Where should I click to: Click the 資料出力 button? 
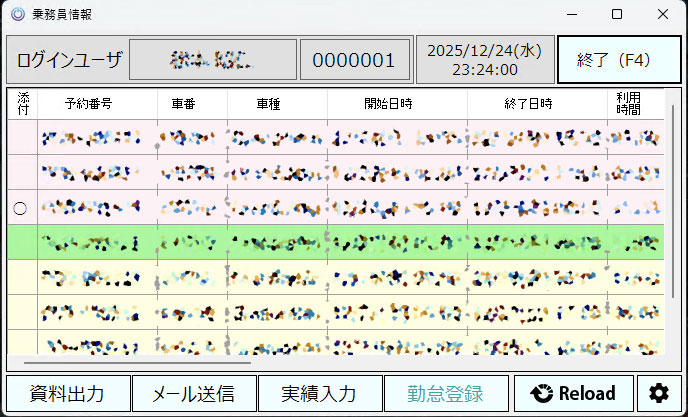coord(68,393)
